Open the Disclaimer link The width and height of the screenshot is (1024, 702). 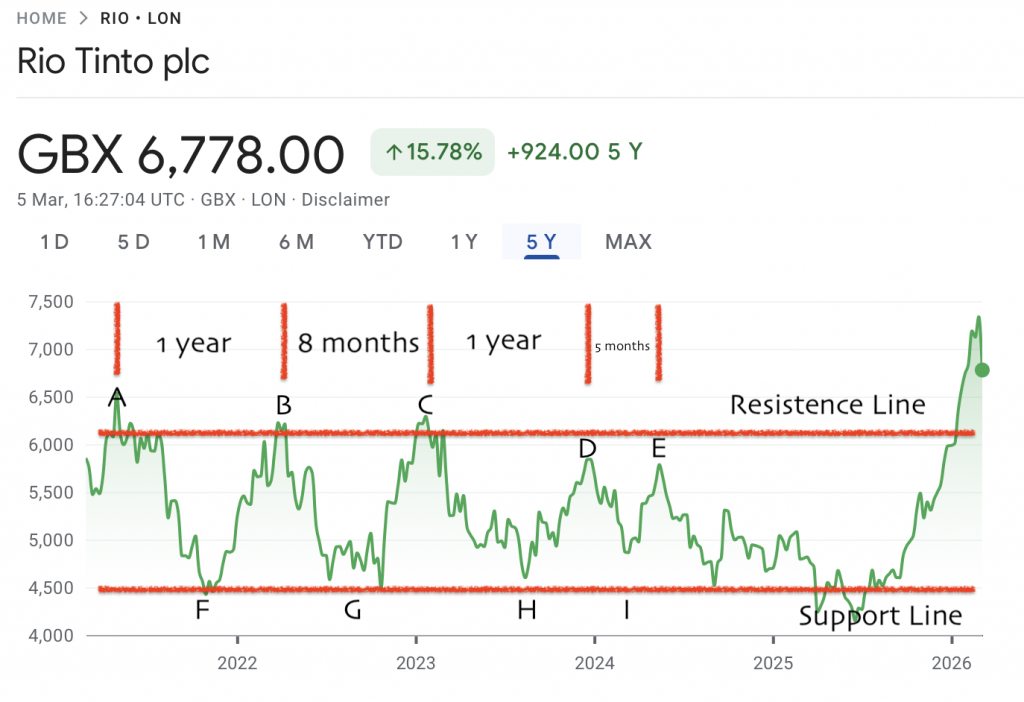(345, 199)
